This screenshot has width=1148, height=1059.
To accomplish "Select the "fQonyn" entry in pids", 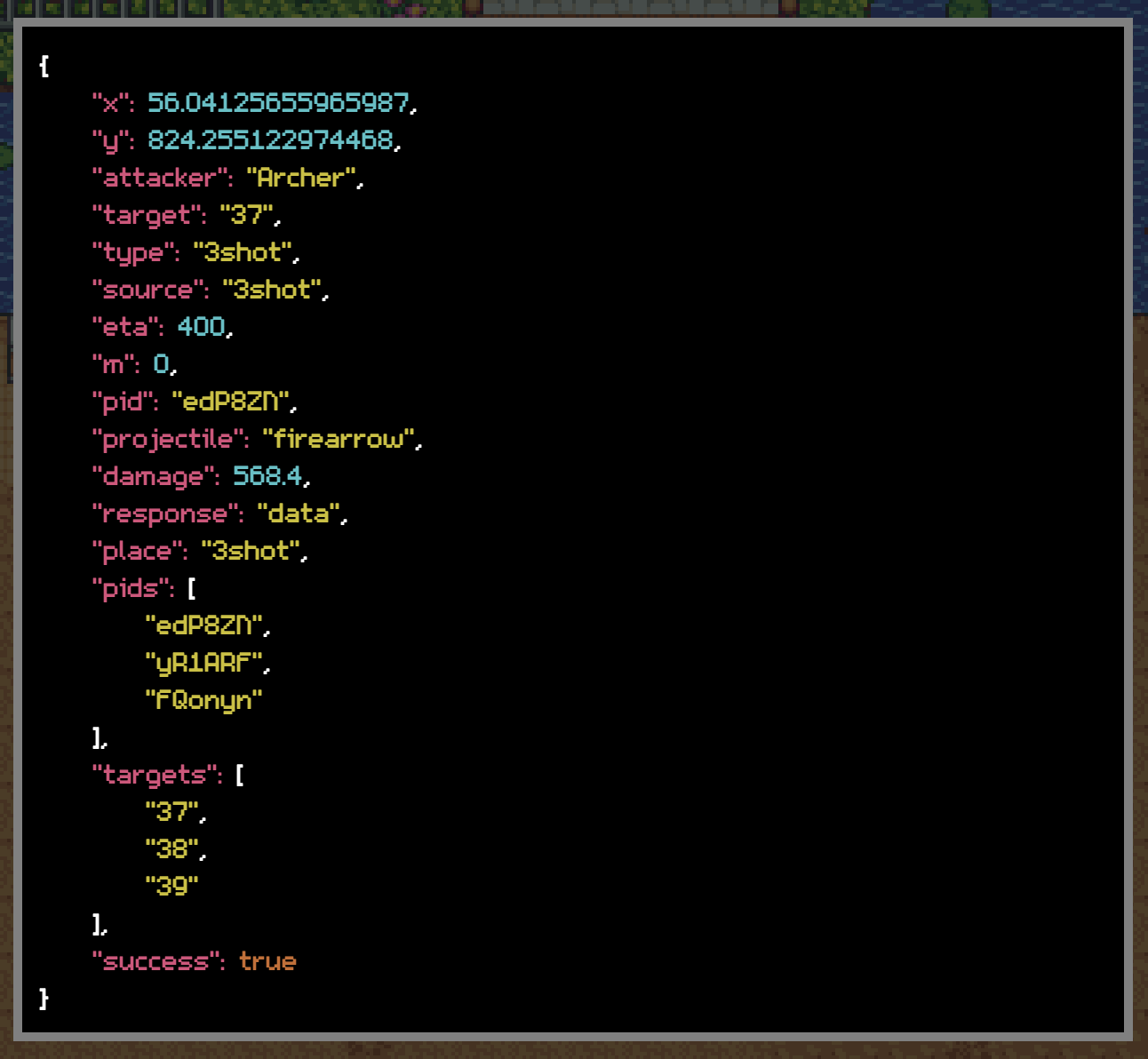I will tap(203, 700).
